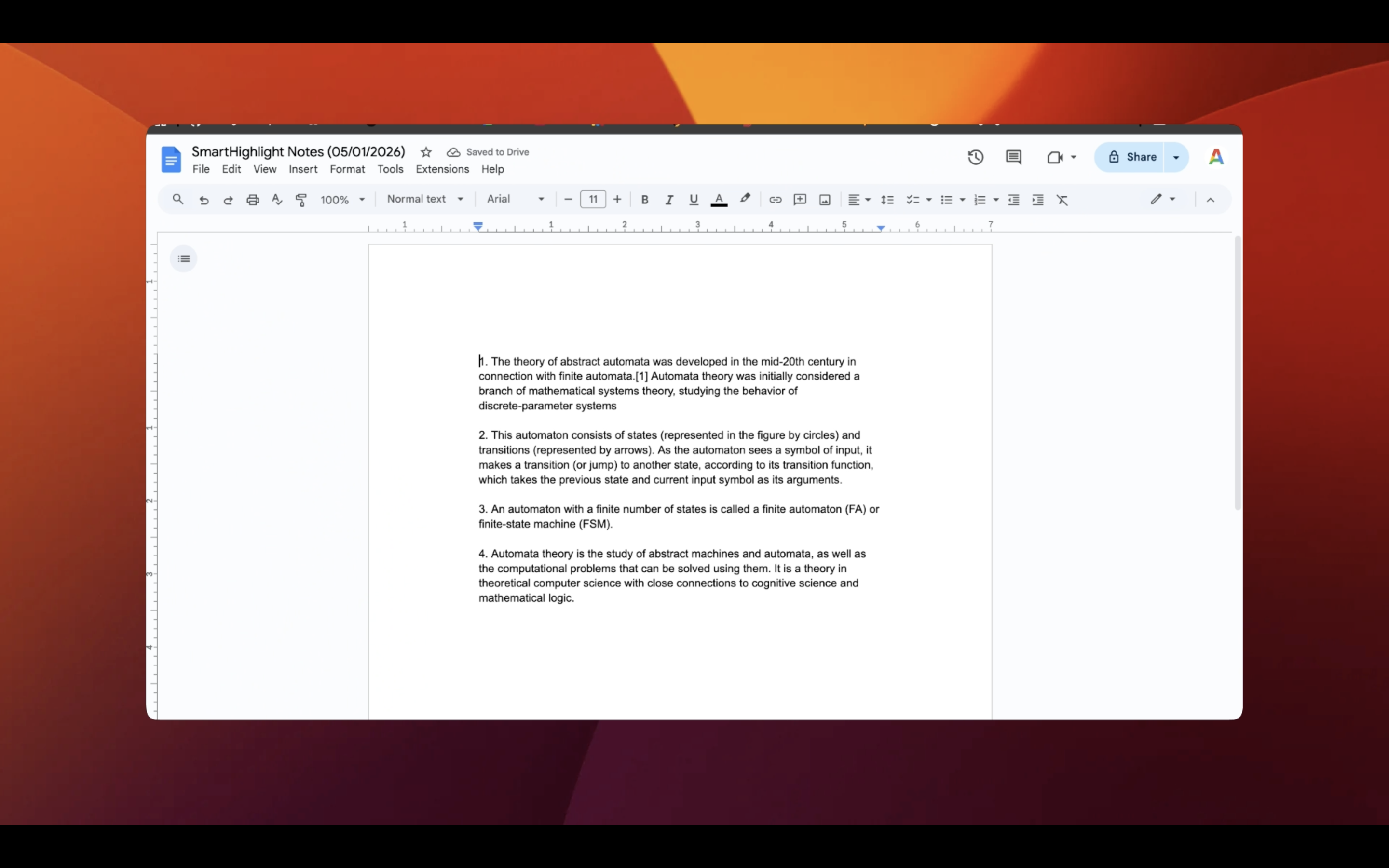Screen dimensions: 1389x868
Task: Open the 100% zoom dropdown
Action: [x=342, y=200]
